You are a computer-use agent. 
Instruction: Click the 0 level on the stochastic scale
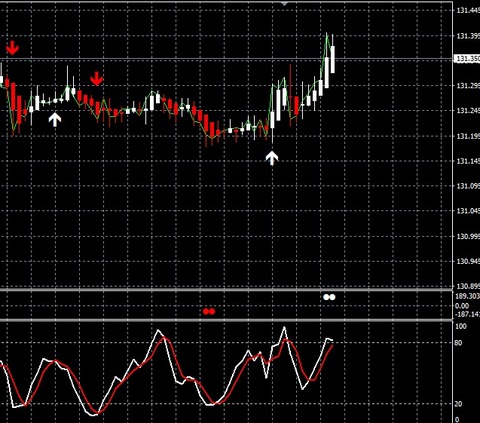457,420
